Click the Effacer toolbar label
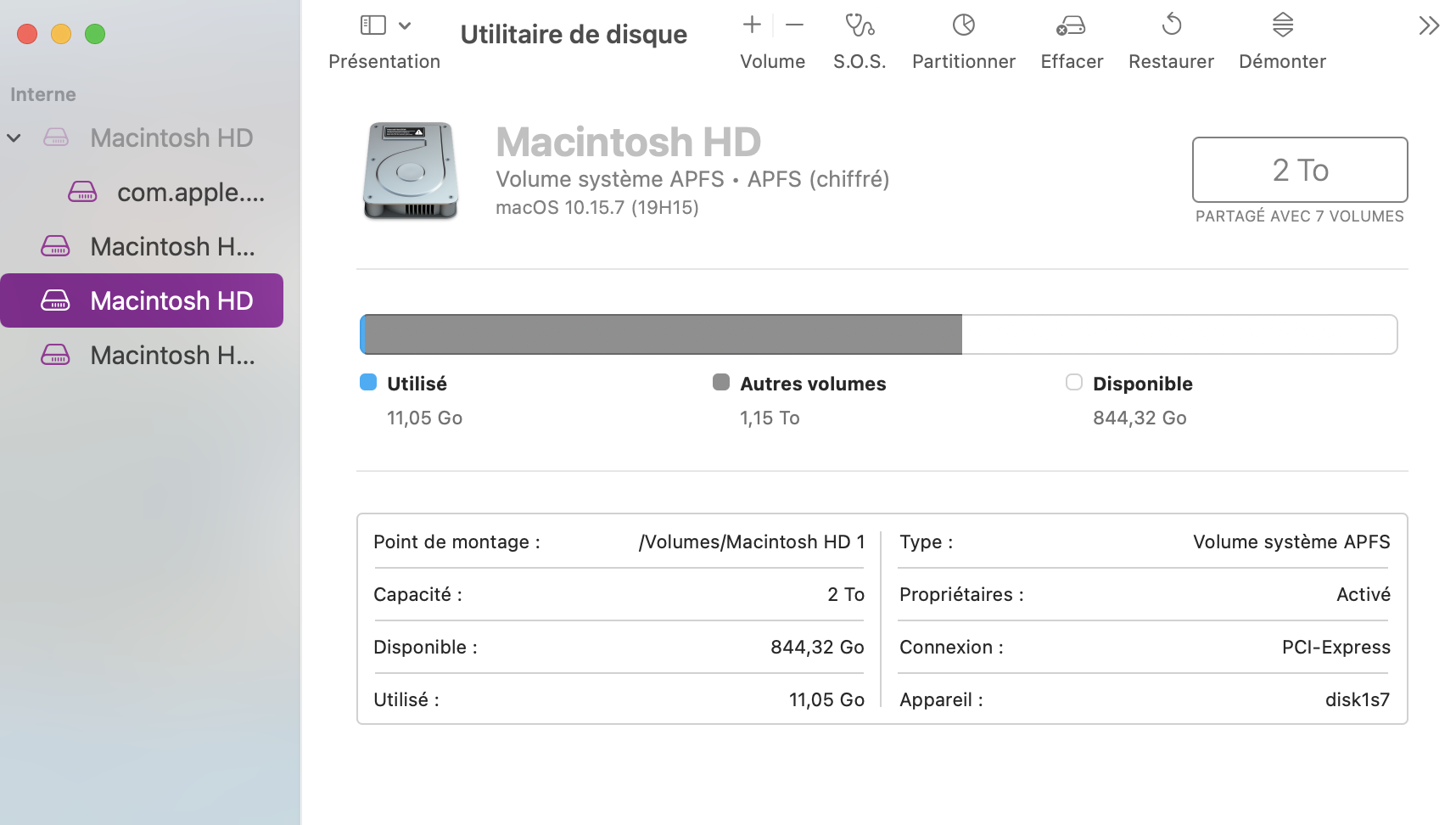 click(x=1072, y=62)
